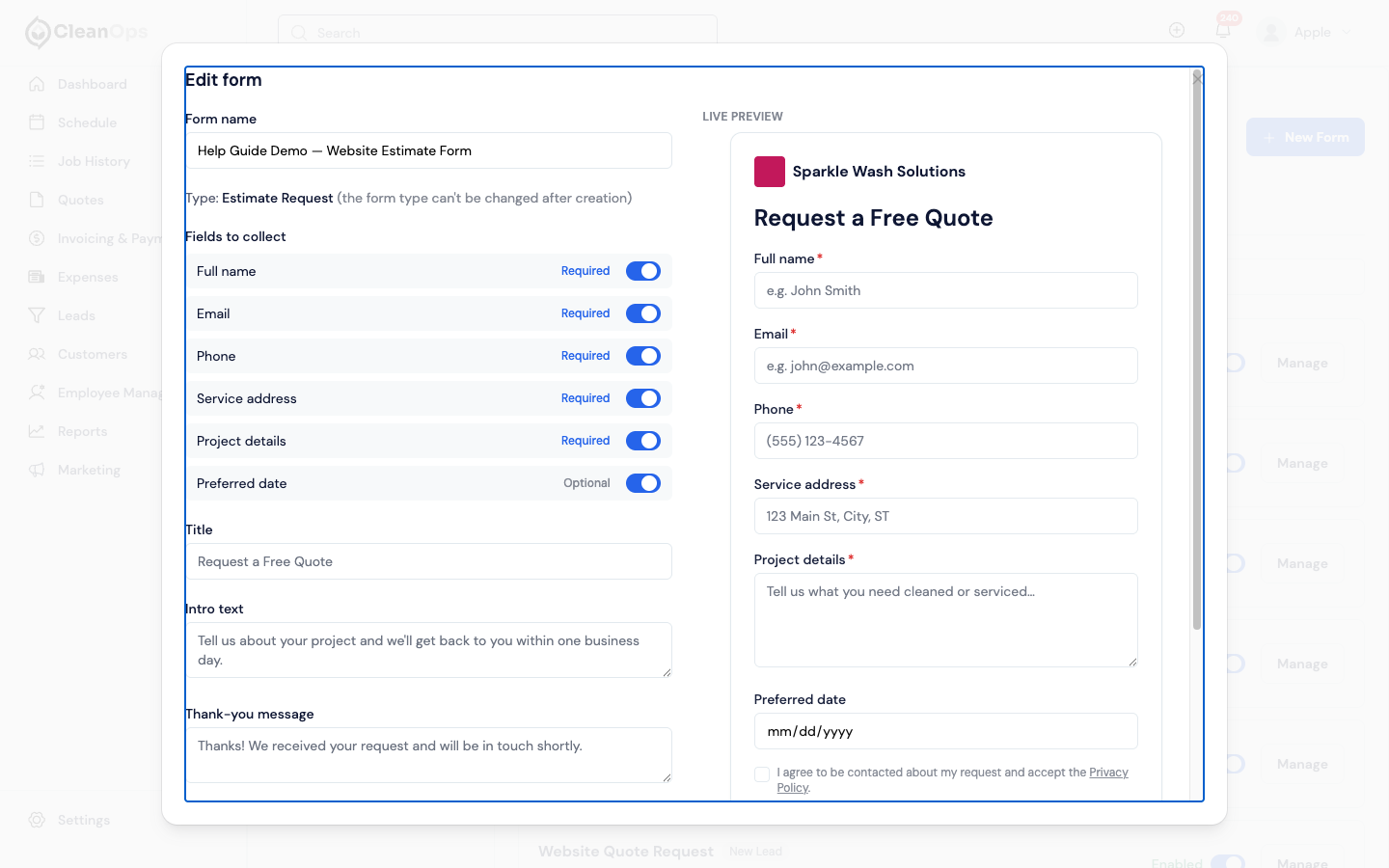Click Required label for Phone field

(586, 356)
